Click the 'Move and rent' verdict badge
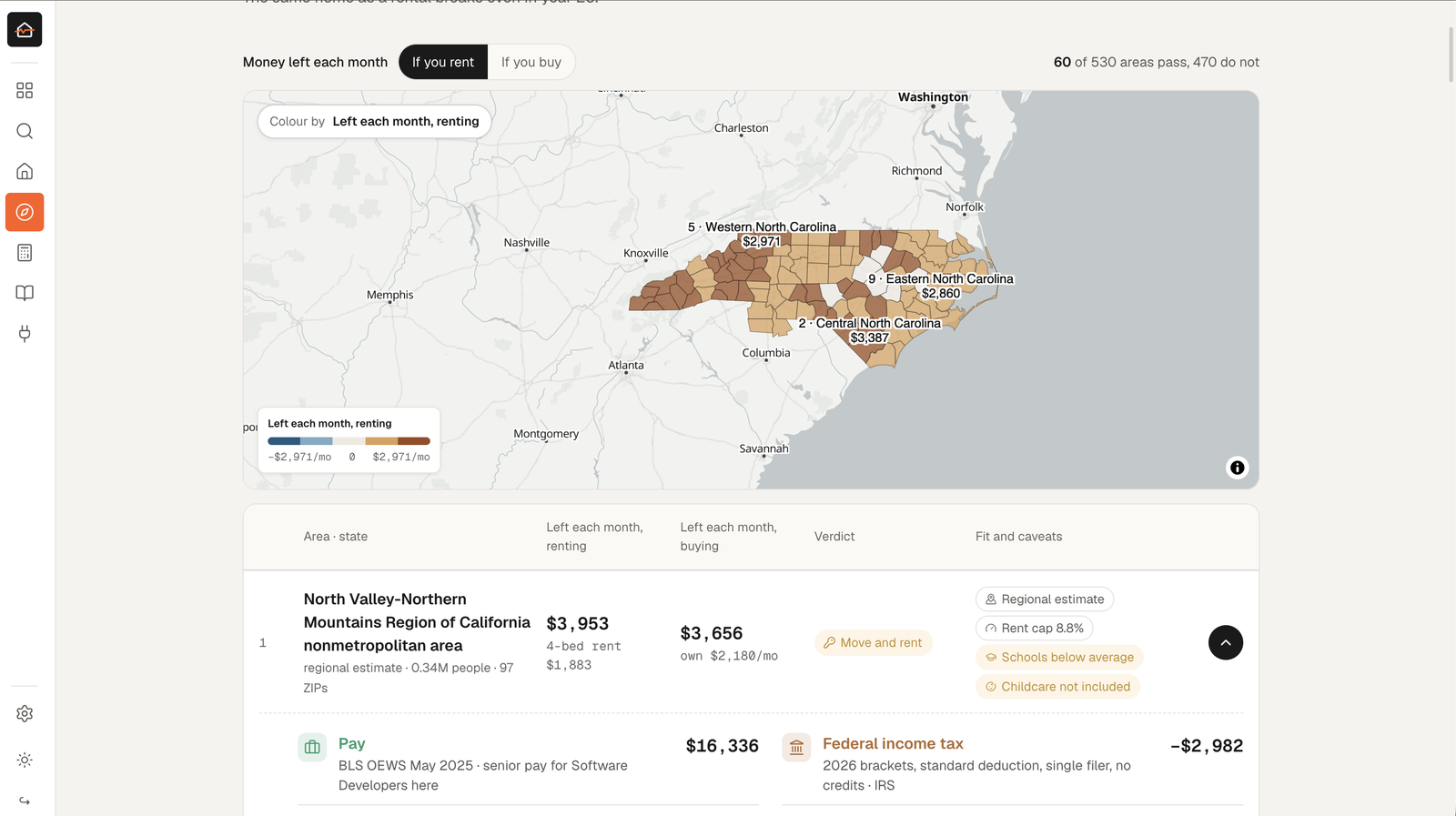 (873, 642)
